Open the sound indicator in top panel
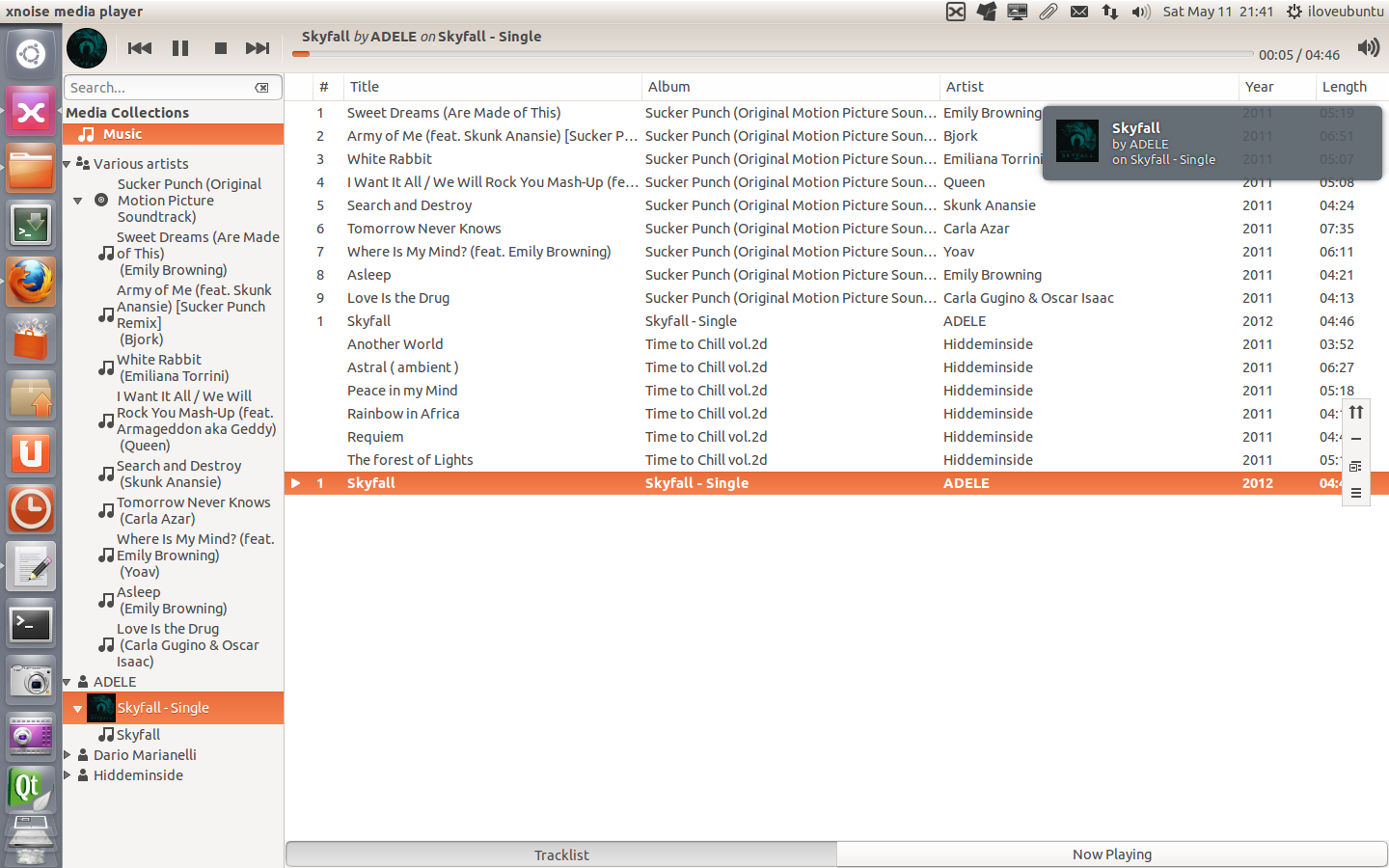Image resolution: width=1389 pixels, height=868 pixels. (1141, 12)
